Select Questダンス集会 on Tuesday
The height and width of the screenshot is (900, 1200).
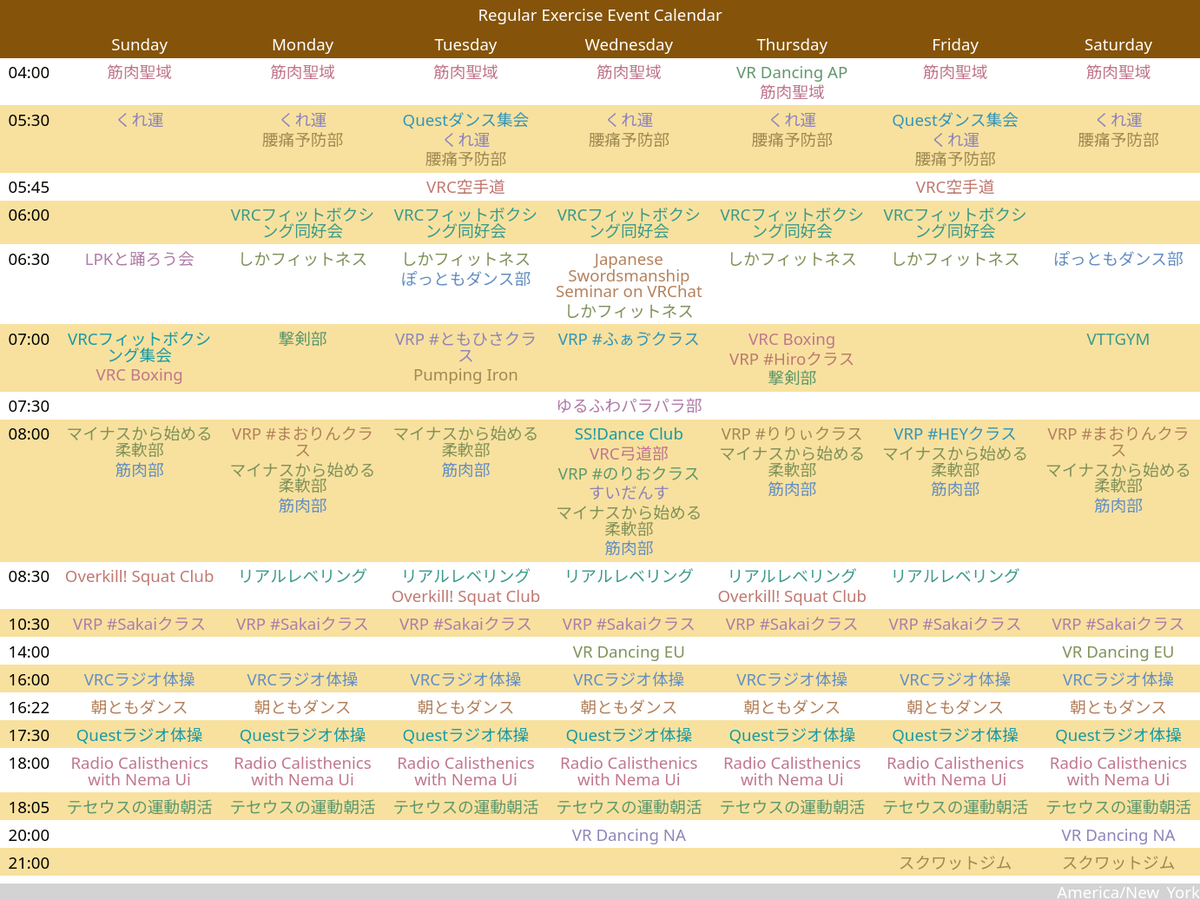pyautogui.click(x=466, y=120)
